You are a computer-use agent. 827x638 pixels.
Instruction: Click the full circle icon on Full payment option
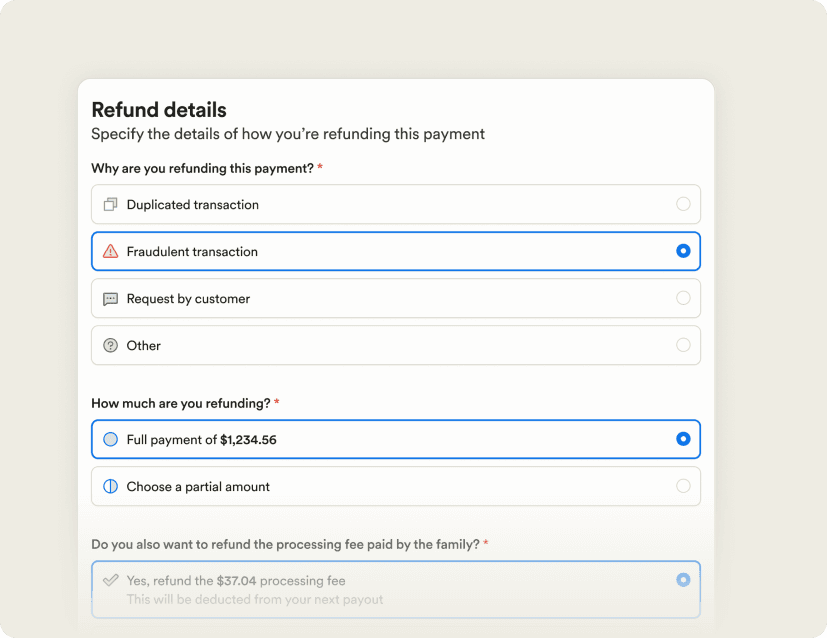[112, 439]
